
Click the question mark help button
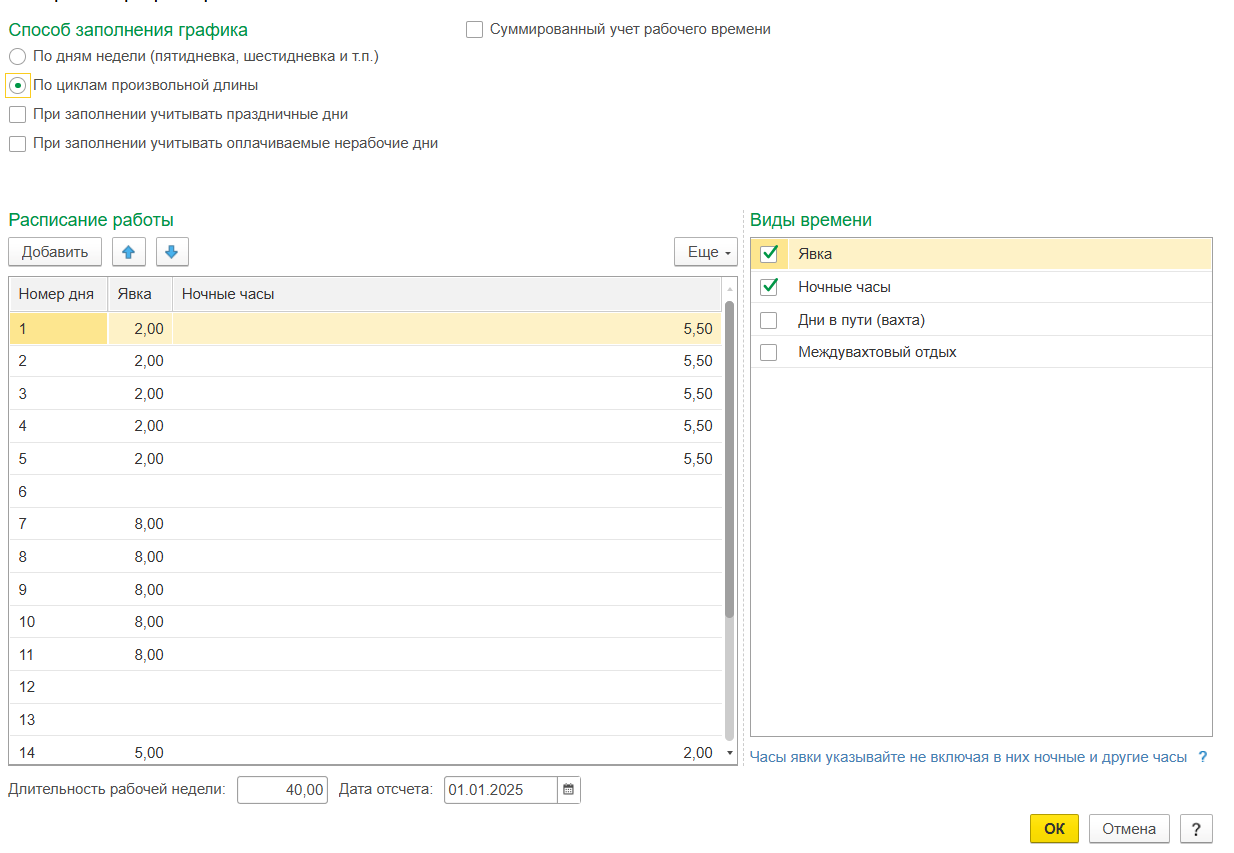click(x=1196, y=829)
